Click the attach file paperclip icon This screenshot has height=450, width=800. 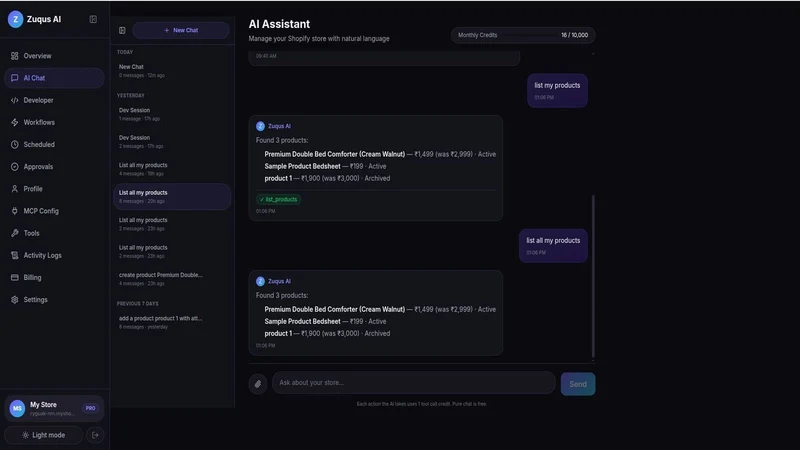pyautogui.click(x=258, y=384)
